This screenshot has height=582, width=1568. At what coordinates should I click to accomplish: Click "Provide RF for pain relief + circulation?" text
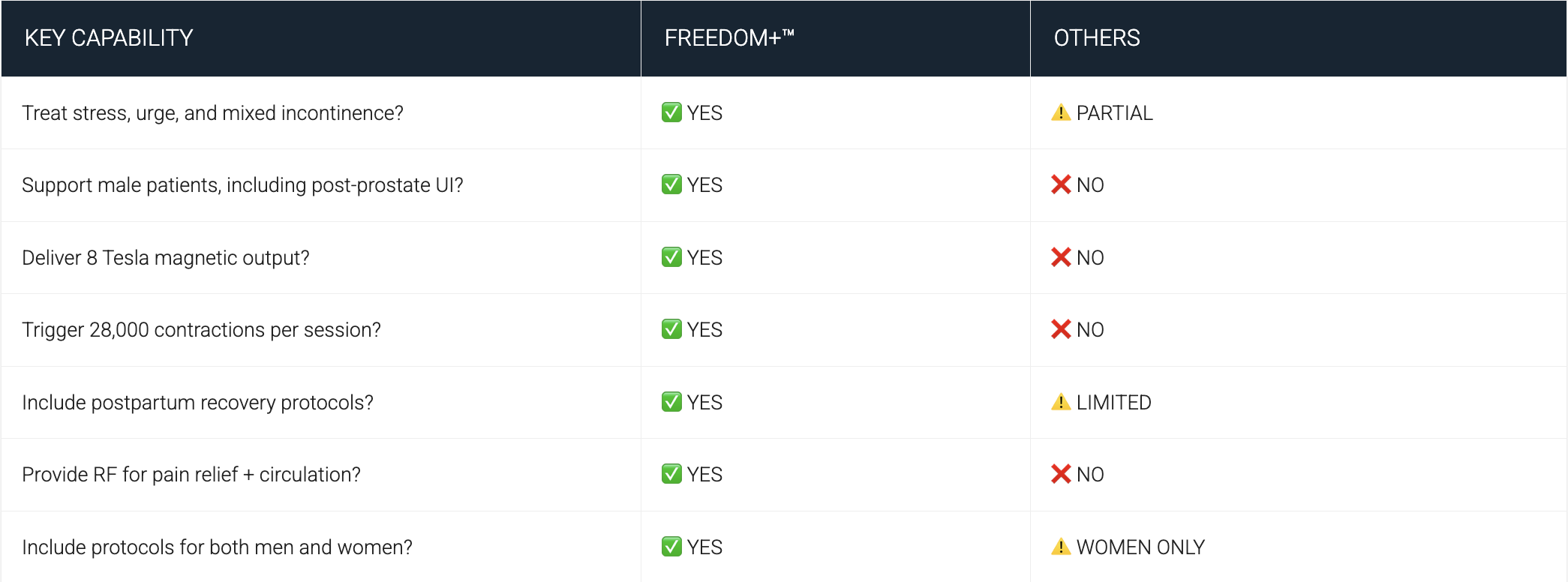(x=191, y=475)
